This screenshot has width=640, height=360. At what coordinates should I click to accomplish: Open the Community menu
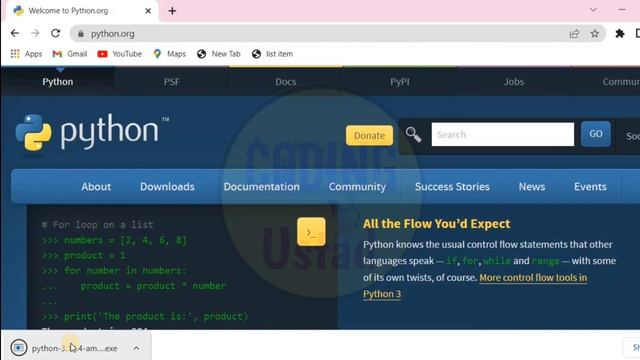357,187
